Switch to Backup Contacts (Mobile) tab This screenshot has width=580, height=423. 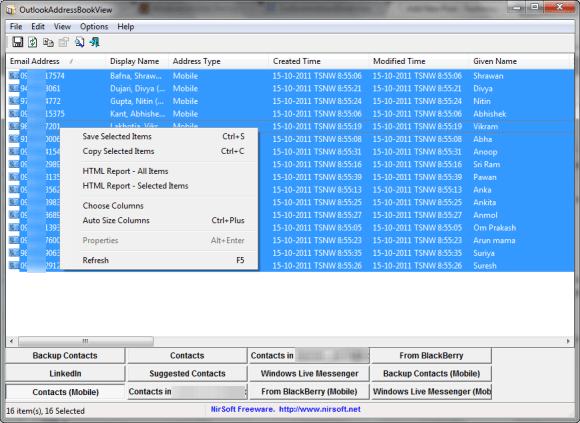coord(431,373)
